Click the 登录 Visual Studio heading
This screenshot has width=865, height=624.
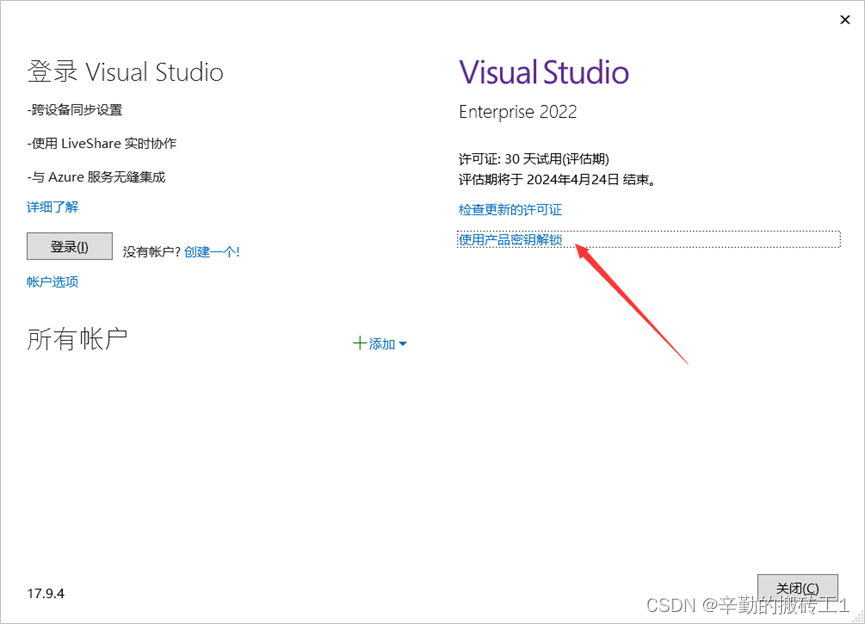point(124,71)
